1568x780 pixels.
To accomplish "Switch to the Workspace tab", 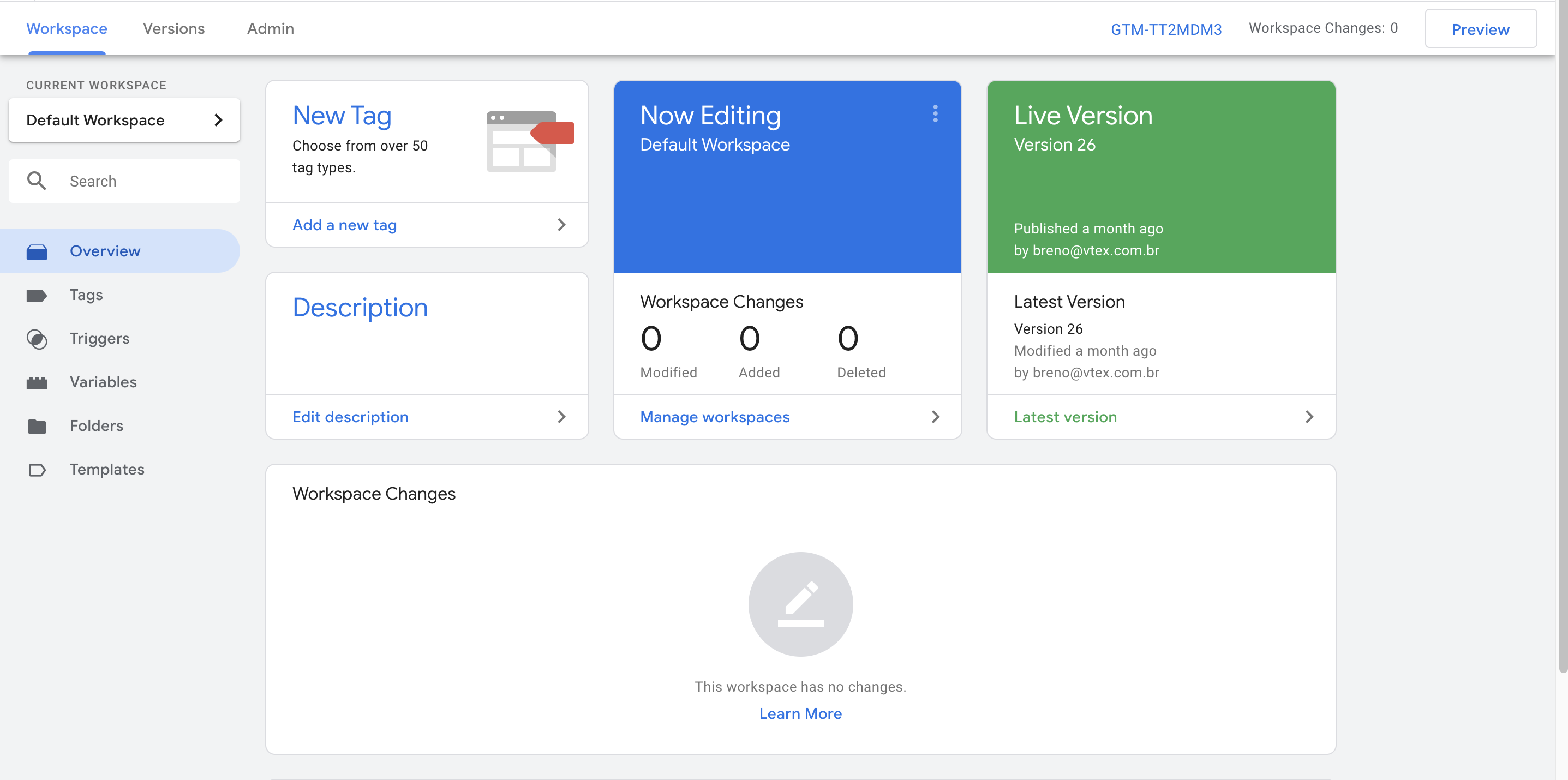I will click(67, 28).
